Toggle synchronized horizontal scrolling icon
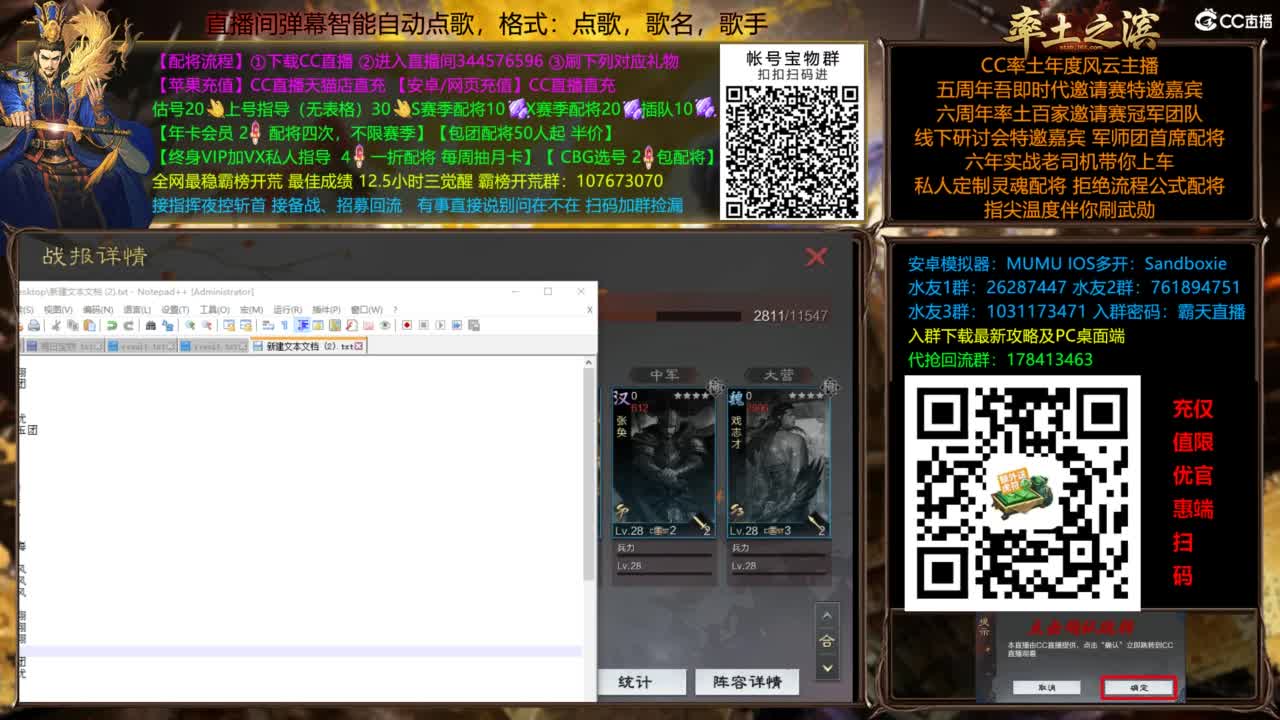 point(246,325)
